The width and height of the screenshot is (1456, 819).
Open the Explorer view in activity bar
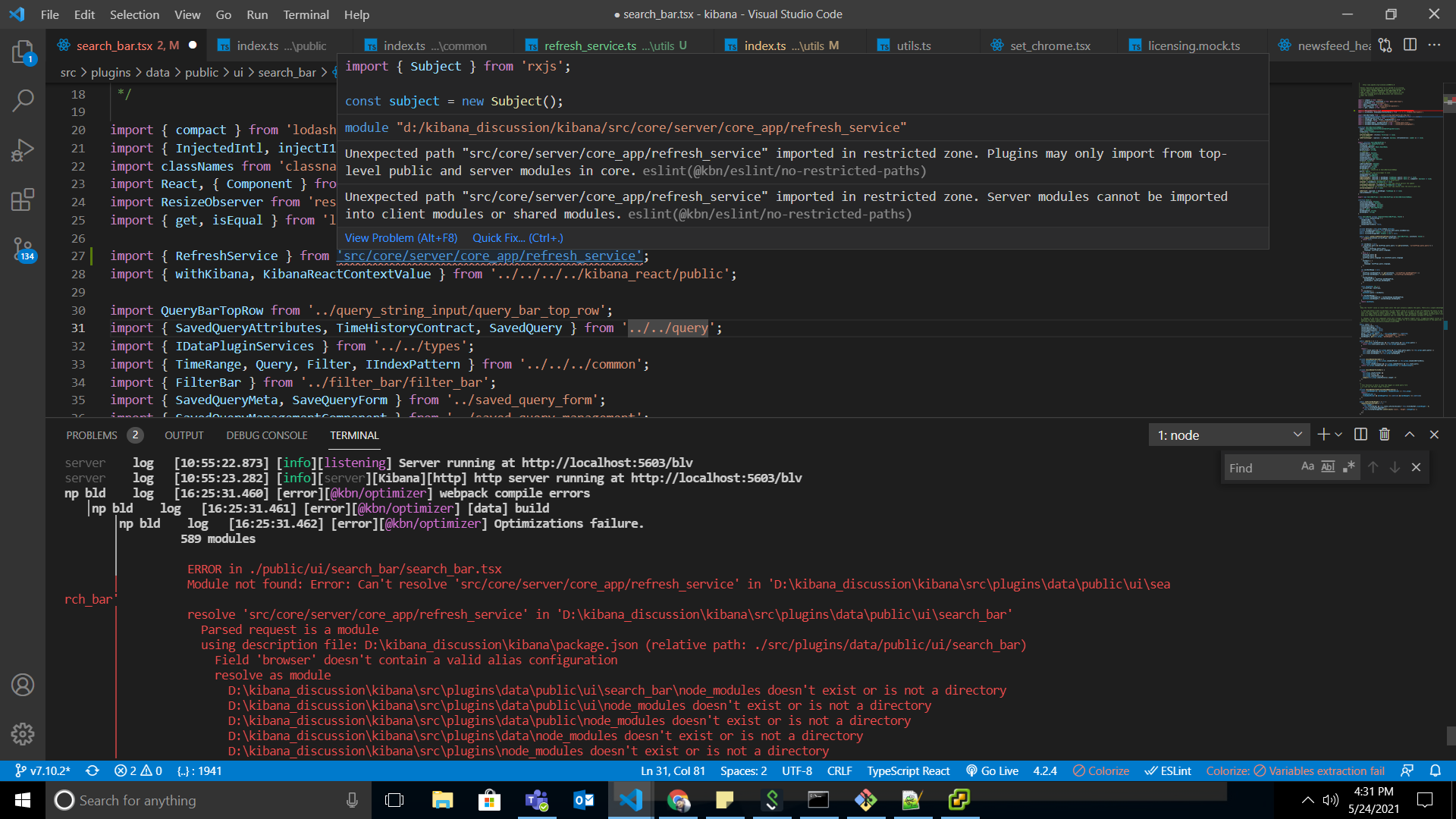pyautogui.click(x=23, y=52)
